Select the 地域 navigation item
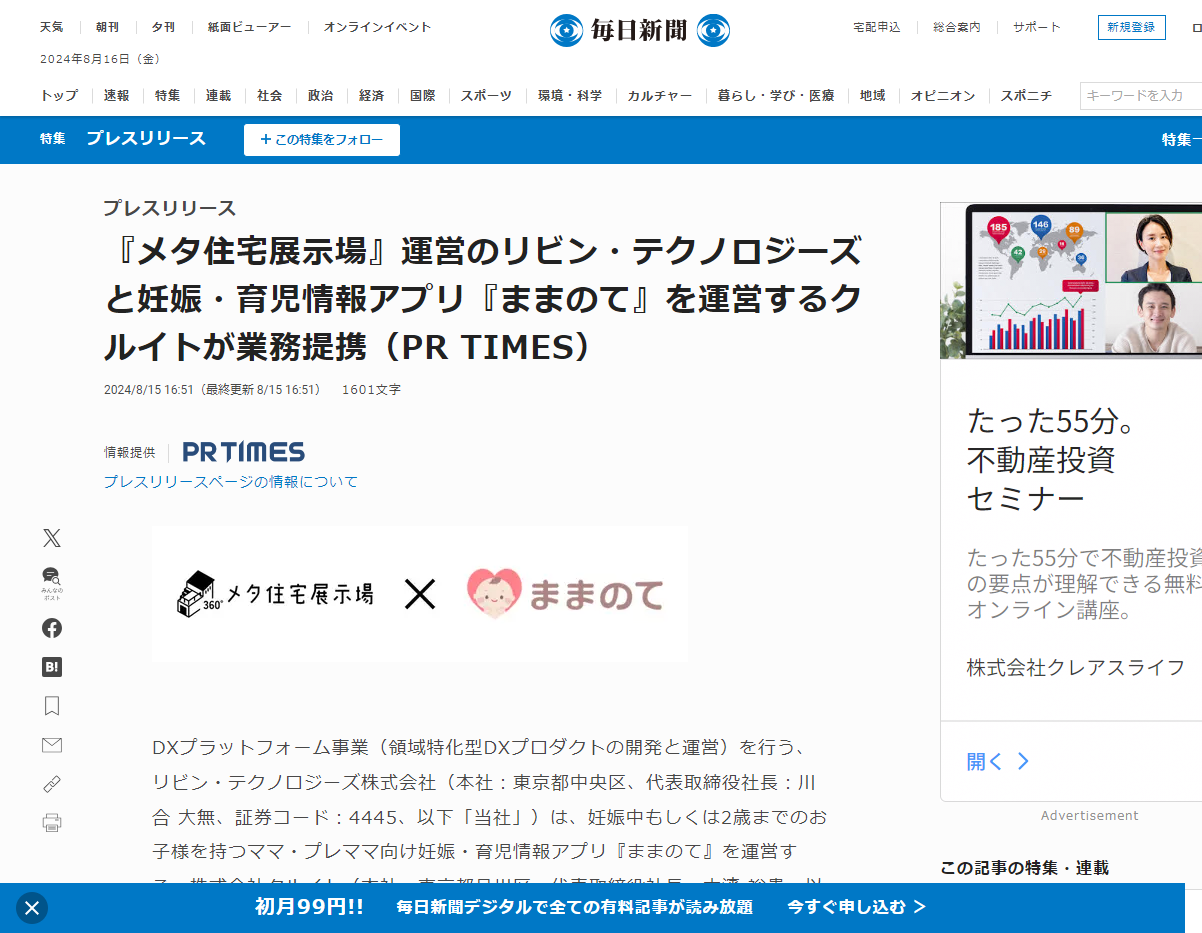 click(x=873, y=96)
